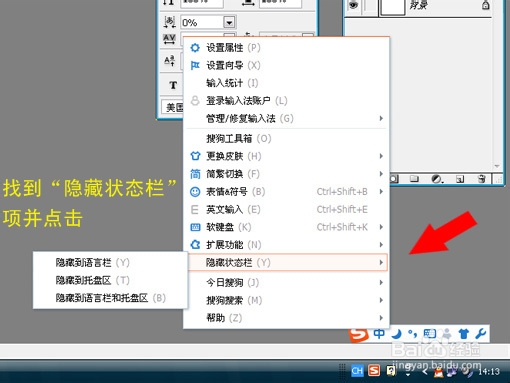Click the person icon beside 登录输入法账户

coord(195,100)
